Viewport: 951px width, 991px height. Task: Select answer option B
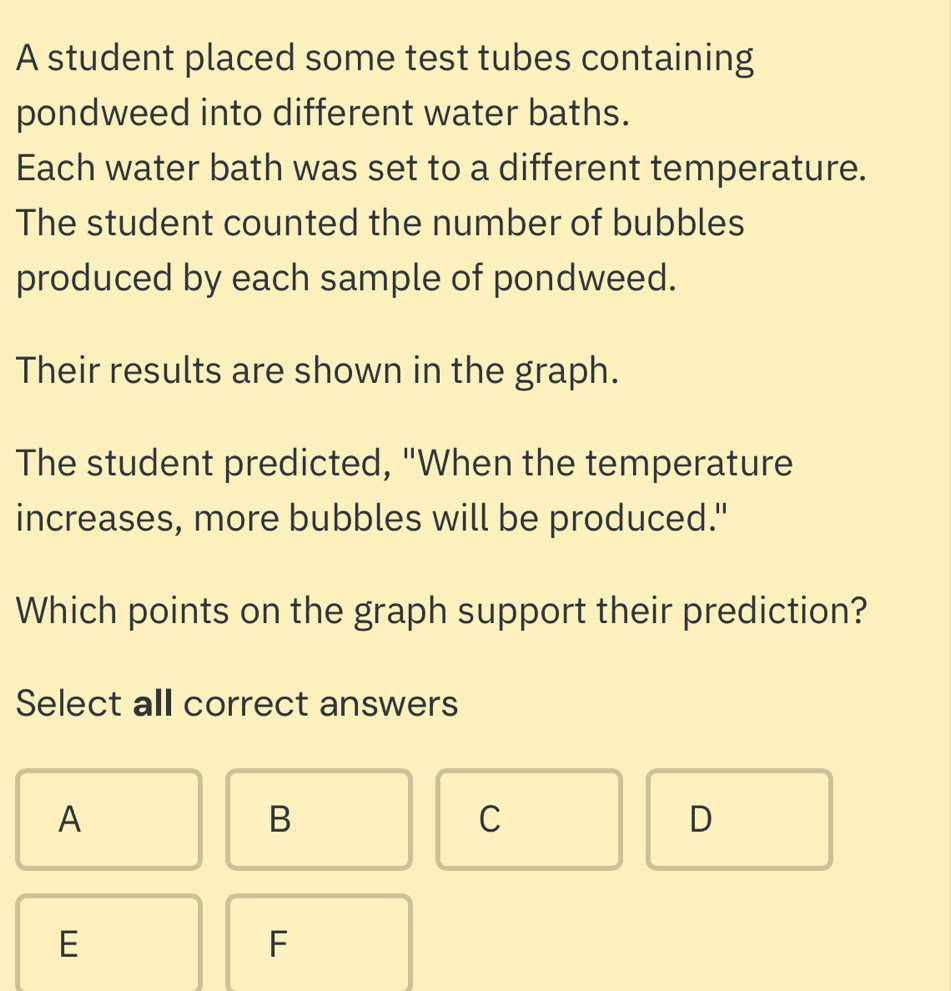point(318,819)
